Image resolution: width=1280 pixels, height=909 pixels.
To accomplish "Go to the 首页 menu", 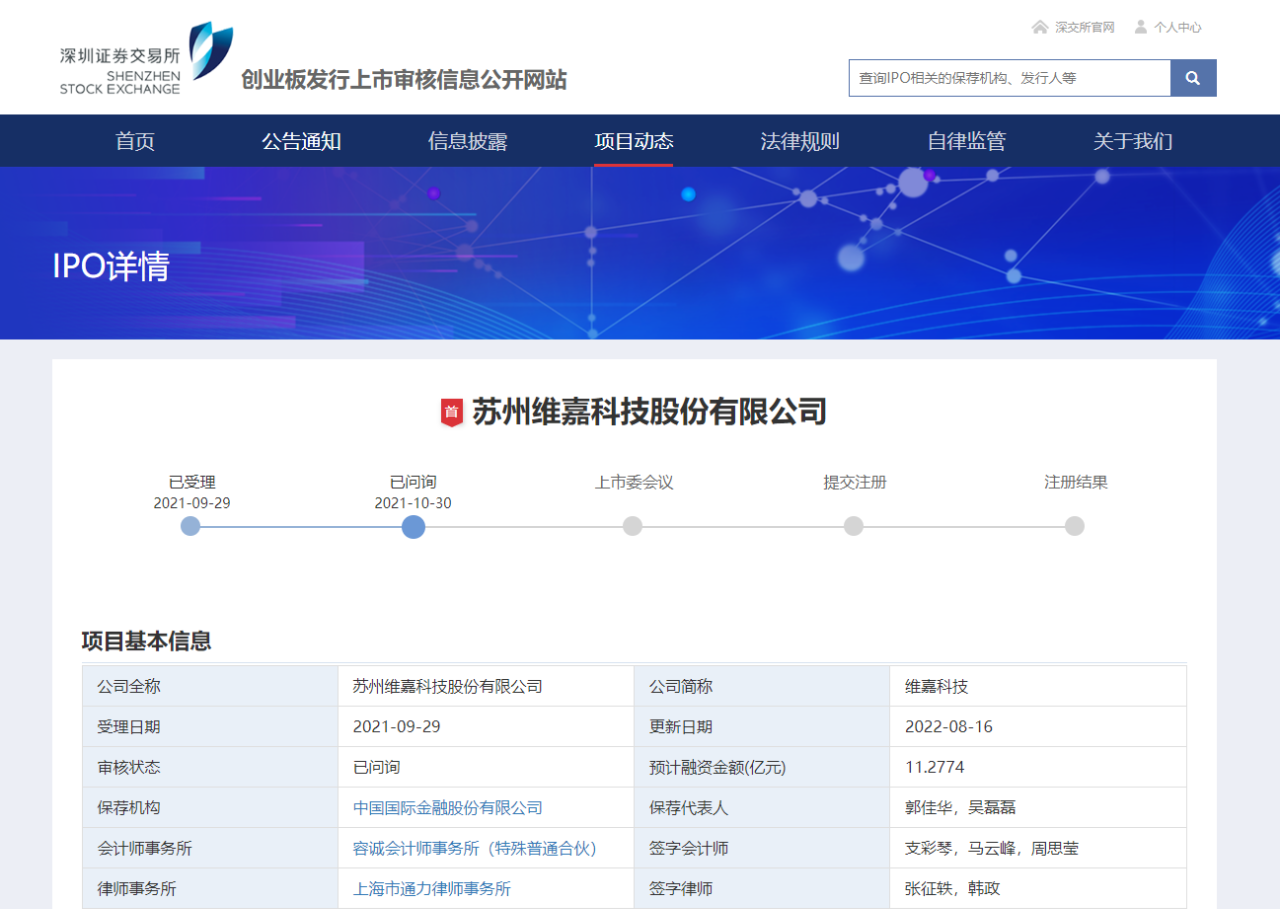I will [135, 141].
